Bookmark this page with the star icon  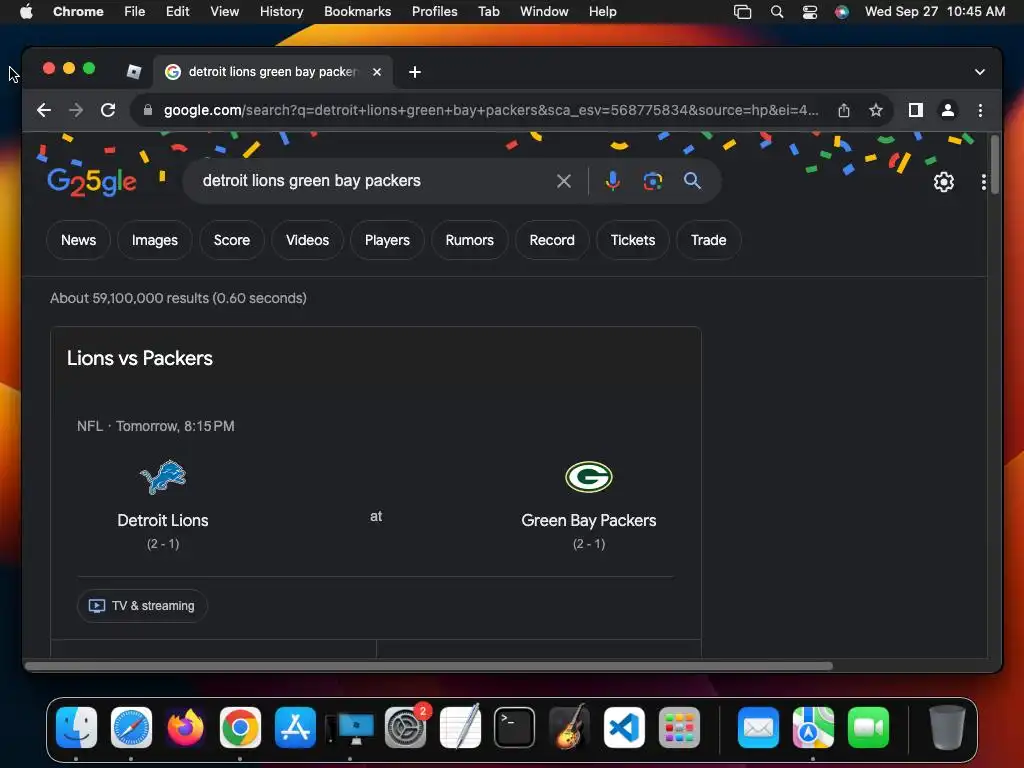click(876, 110)
